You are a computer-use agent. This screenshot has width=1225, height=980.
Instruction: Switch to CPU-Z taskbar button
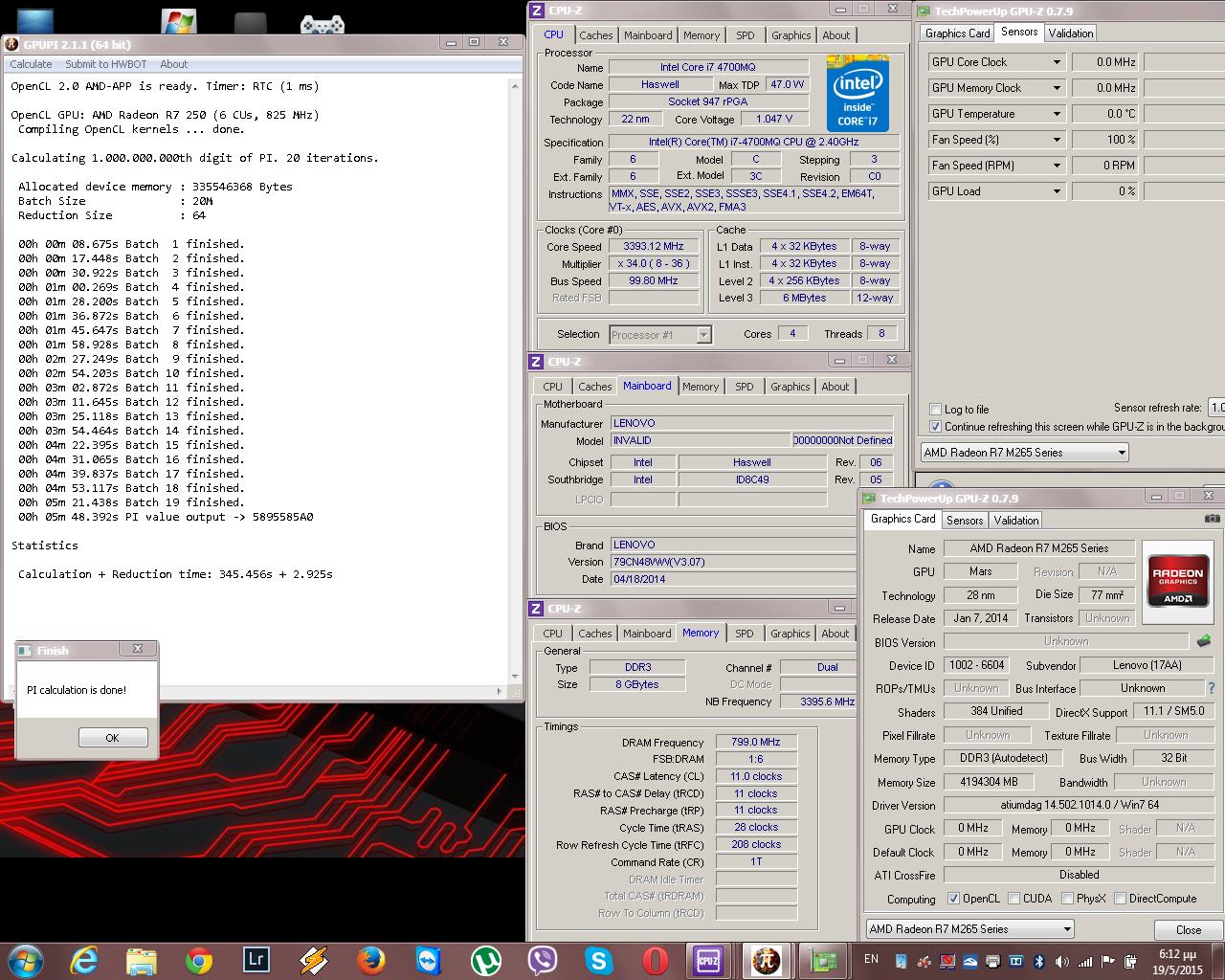pyautogui.click(x=709, y=960)
